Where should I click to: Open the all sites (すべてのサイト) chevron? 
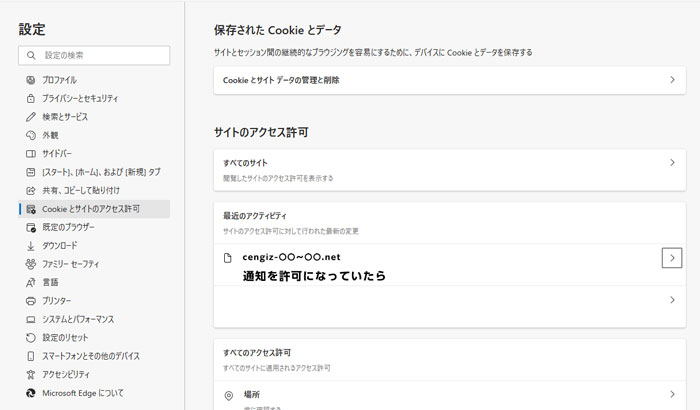pos(672,163)
